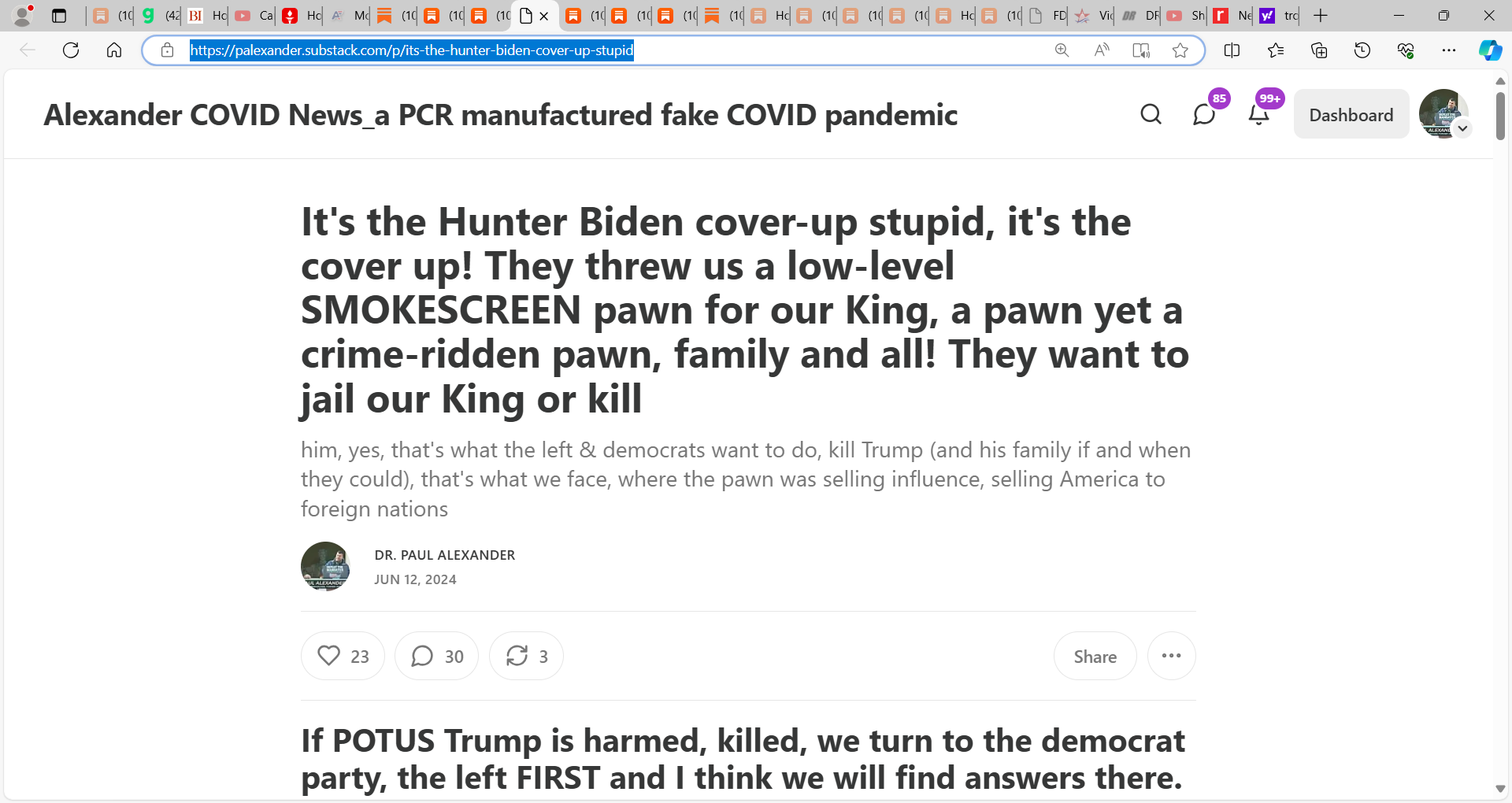This screenshot has height=803, width=1512.
Task: Open the notifications bell icon
Action: 1258,115
